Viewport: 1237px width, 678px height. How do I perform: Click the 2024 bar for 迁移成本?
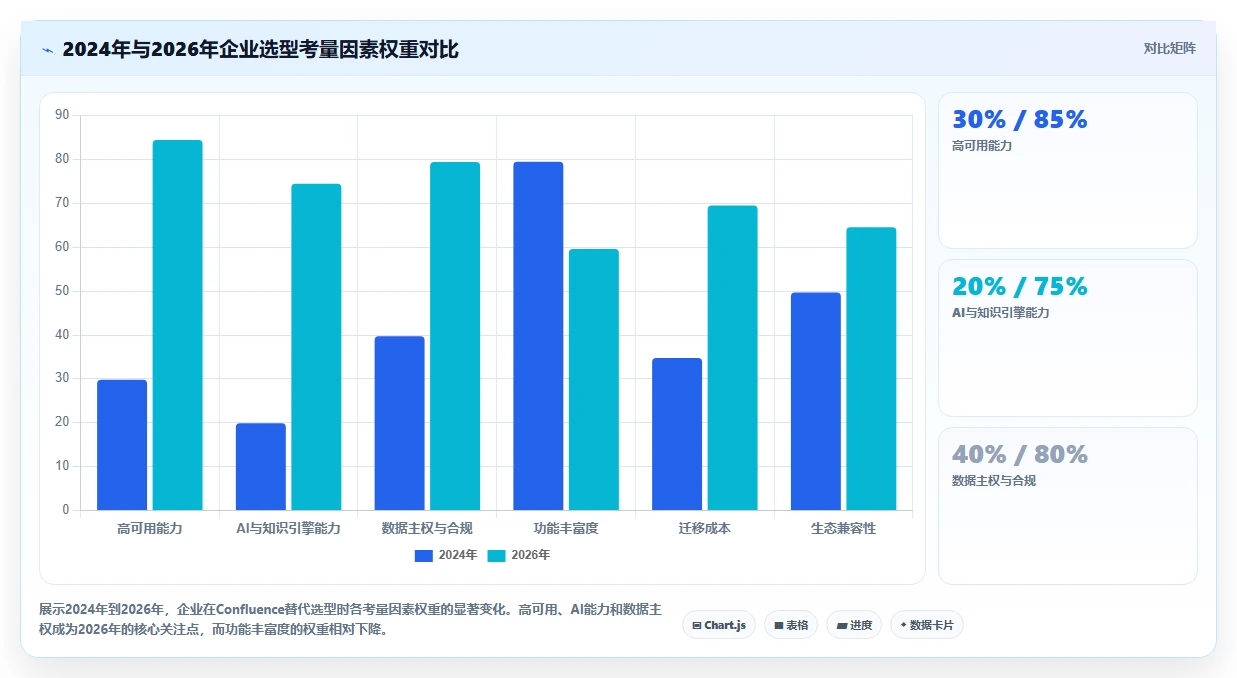(677, 434)
